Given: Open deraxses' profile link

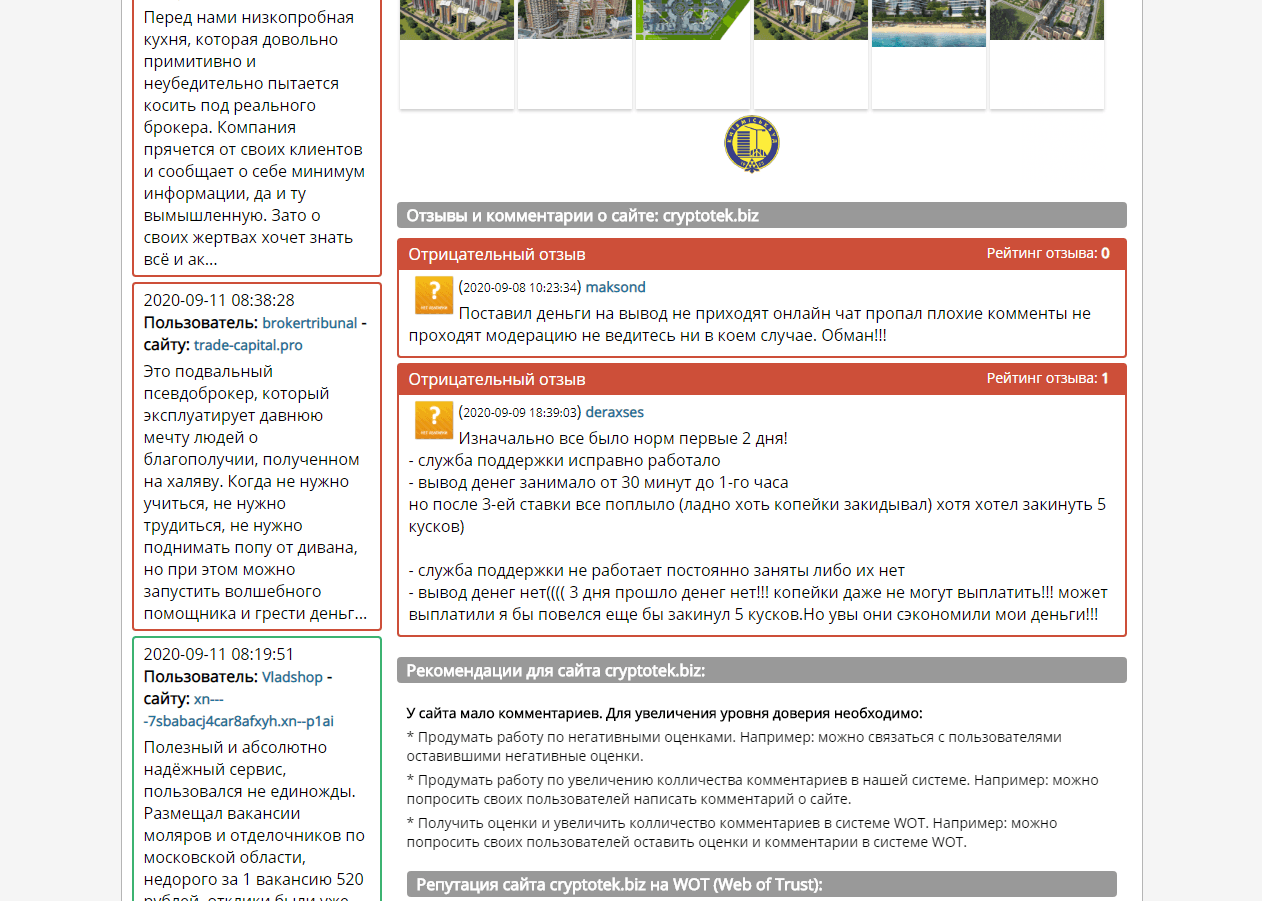Looking at the screenshot, I should click(x=615, y=412).
